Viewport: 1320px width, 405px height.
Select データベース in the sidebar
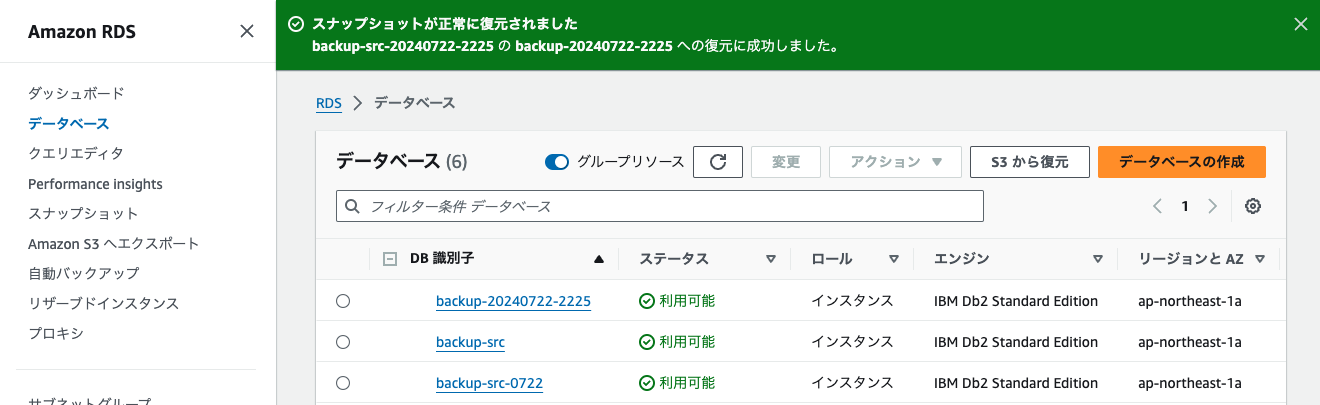point(69,123)
